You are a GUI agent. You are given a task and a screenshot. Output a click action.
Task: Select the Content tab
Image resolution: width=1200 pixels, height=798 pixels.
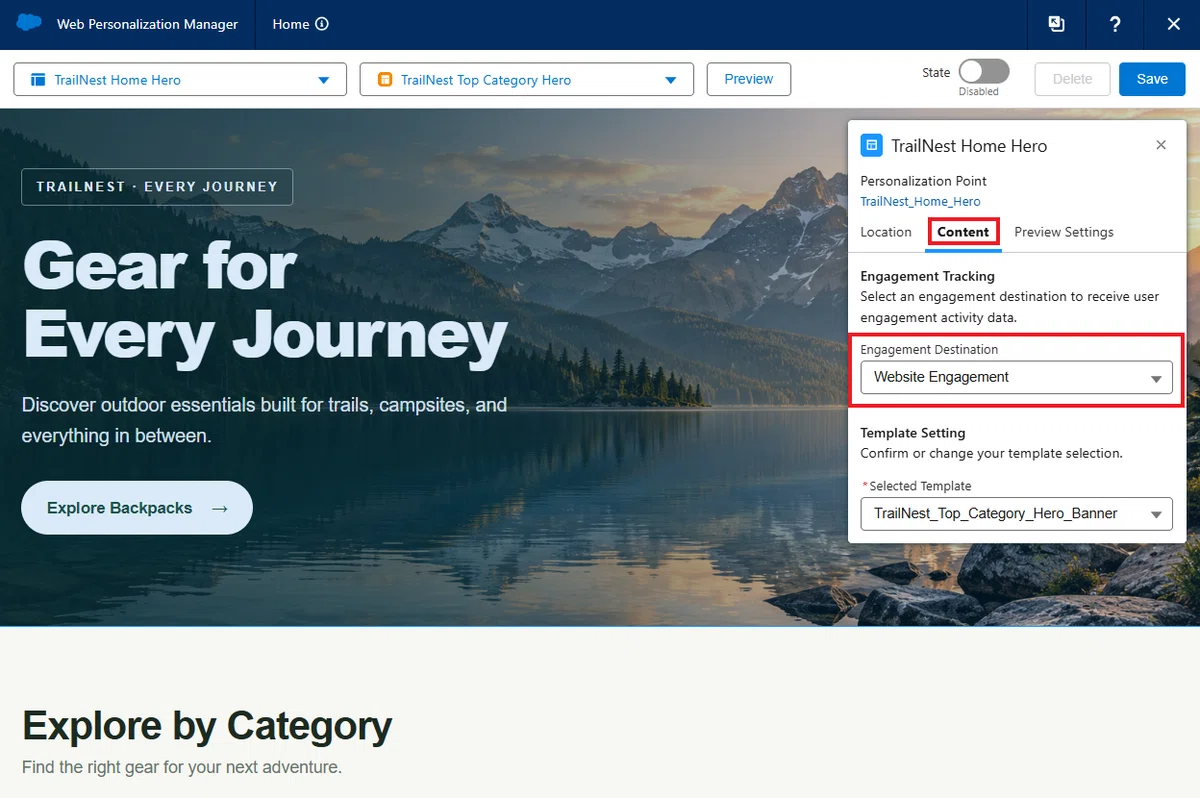point(963,232)
